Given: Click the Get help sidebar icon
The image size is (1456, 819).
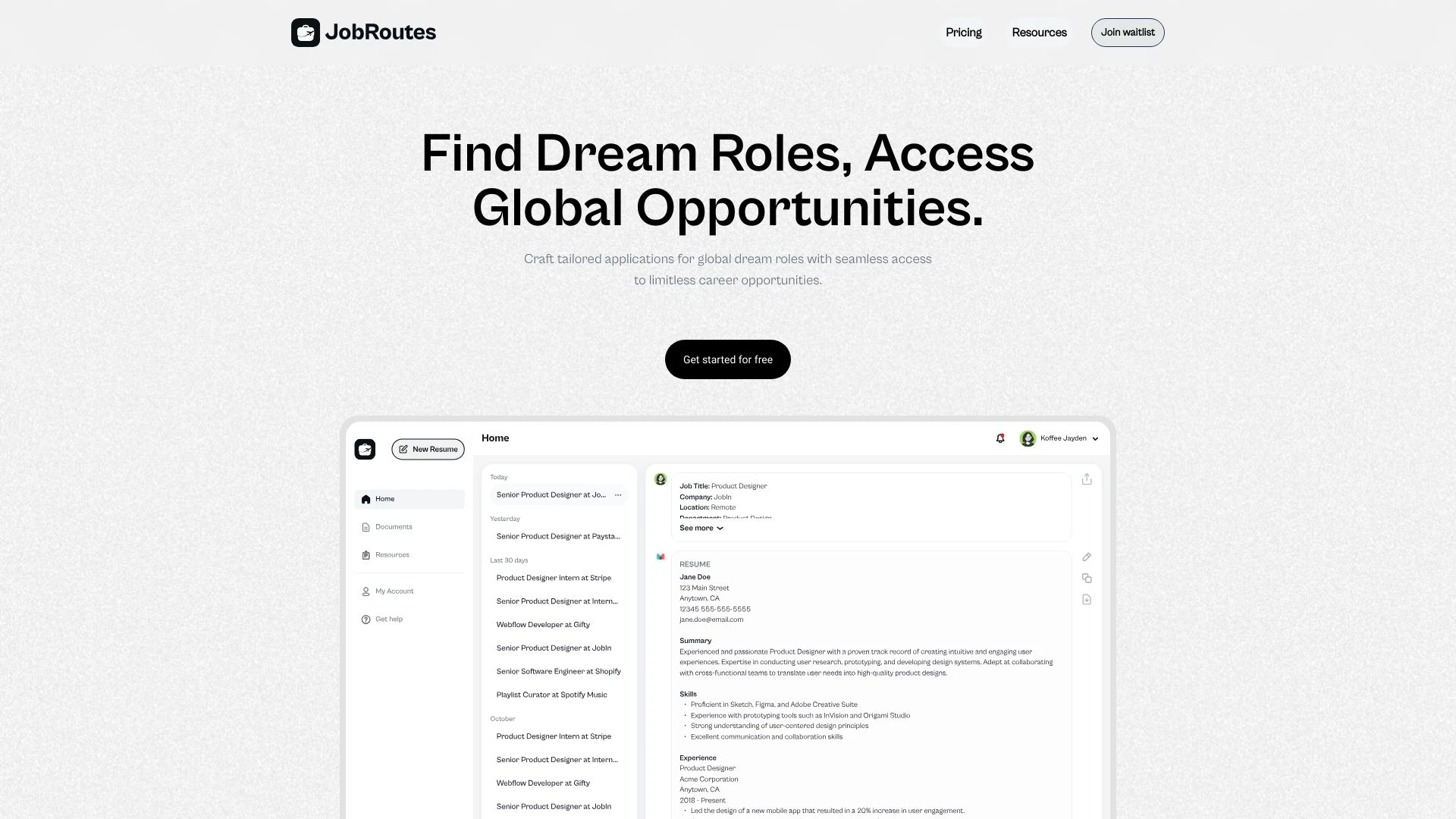Looking at the screenshot, I should 365,619.
